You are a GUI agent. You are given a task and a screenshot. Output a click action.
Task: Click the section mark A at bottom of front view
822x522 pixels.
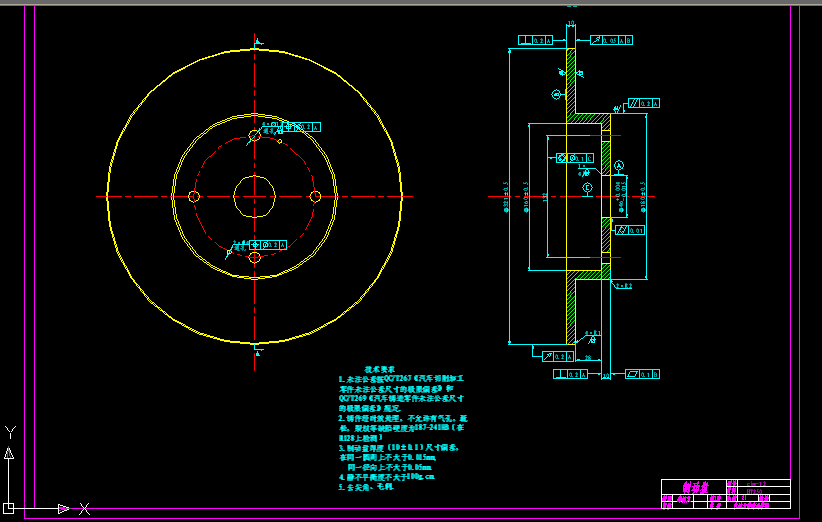(x=257, y=350)
